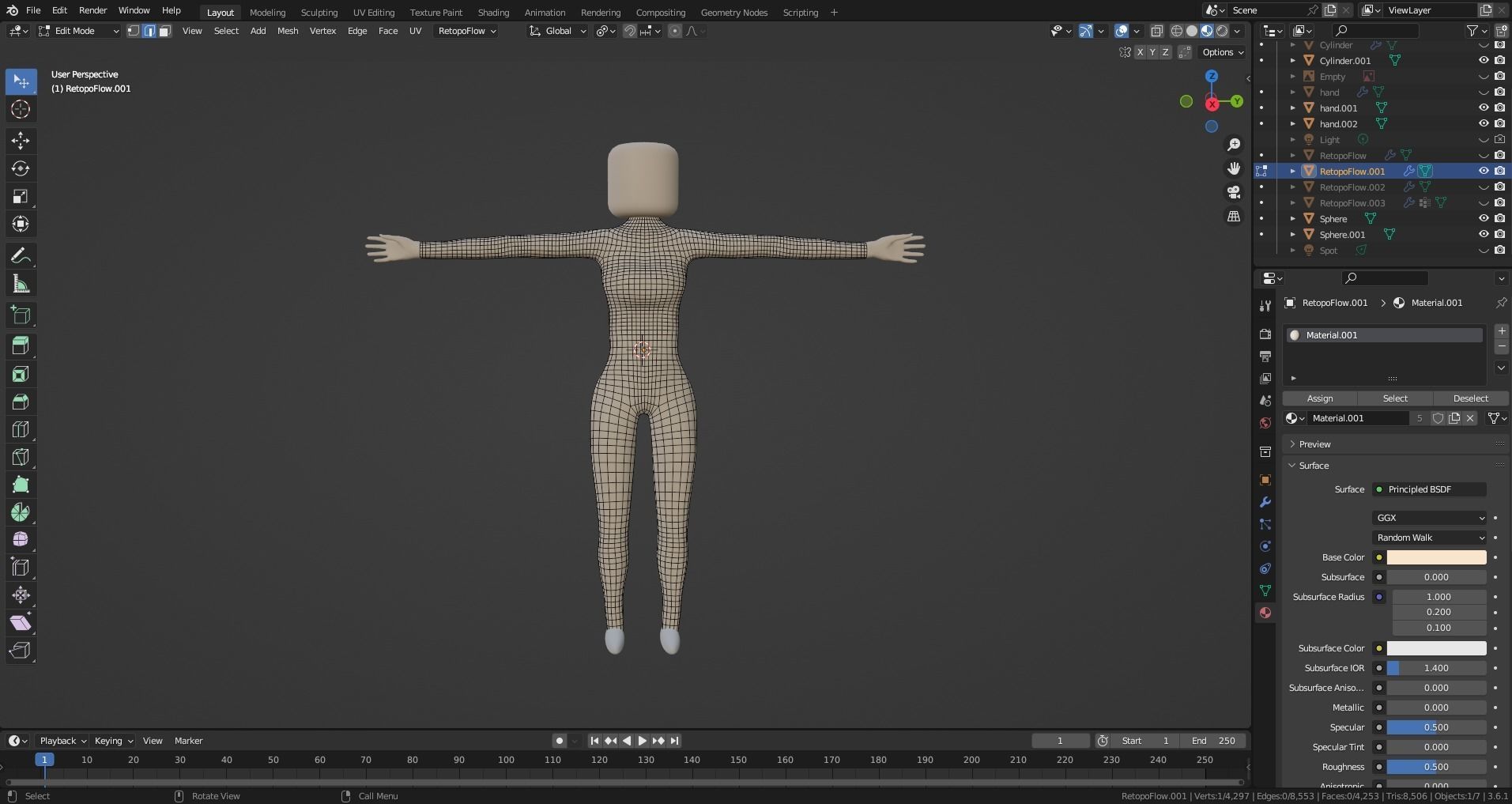The image size is (1512, 804).
Task: Switch to Geometry Nodes workspace
Action: click(x=734, y=13)
